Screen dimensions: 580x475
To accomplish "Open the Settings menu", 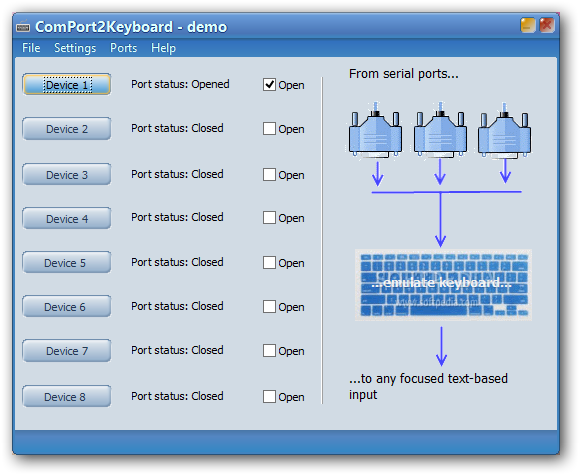I will 75,48.
